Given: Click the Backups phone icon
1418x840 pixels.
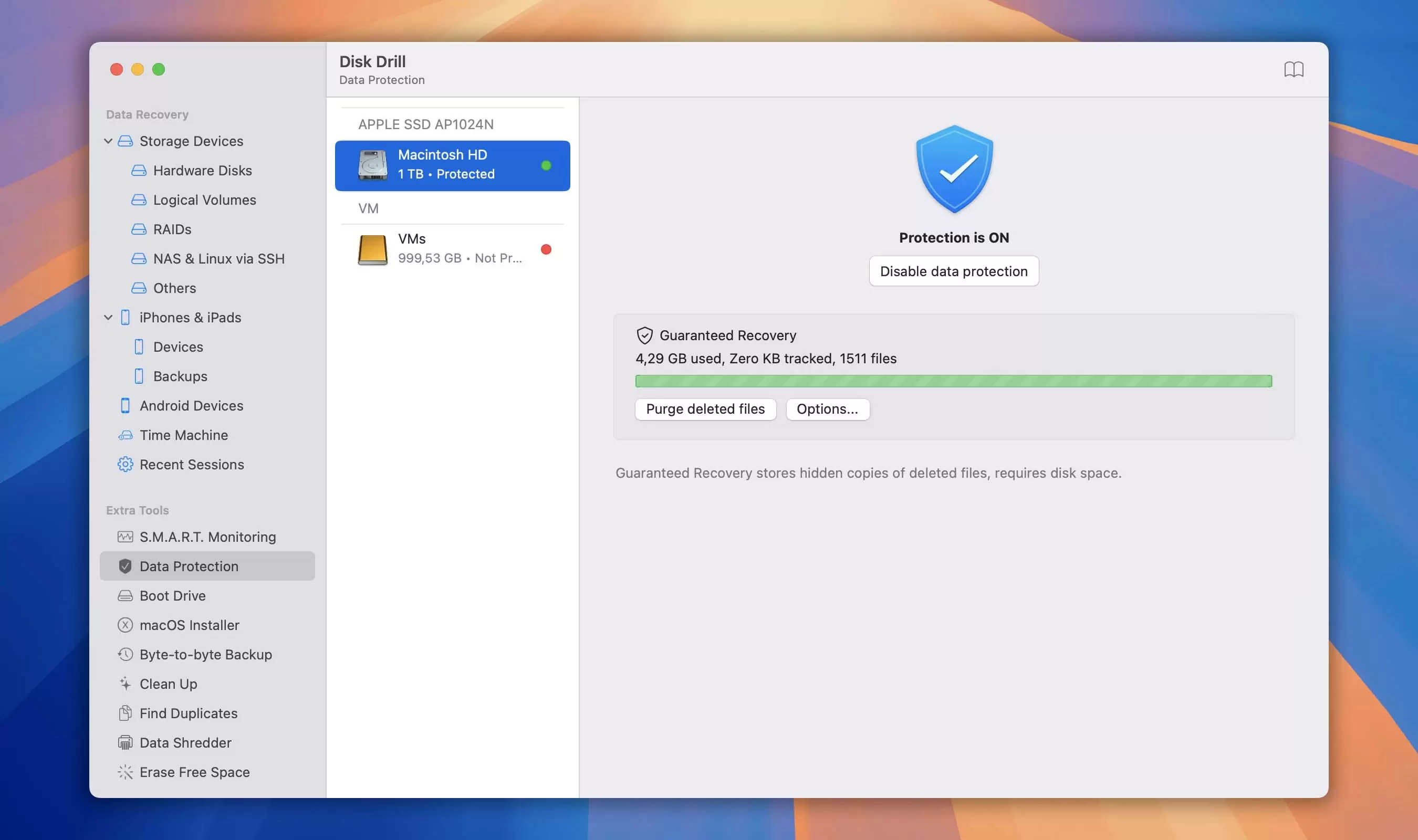Looking at the screenshot, I should click(139, 376).
